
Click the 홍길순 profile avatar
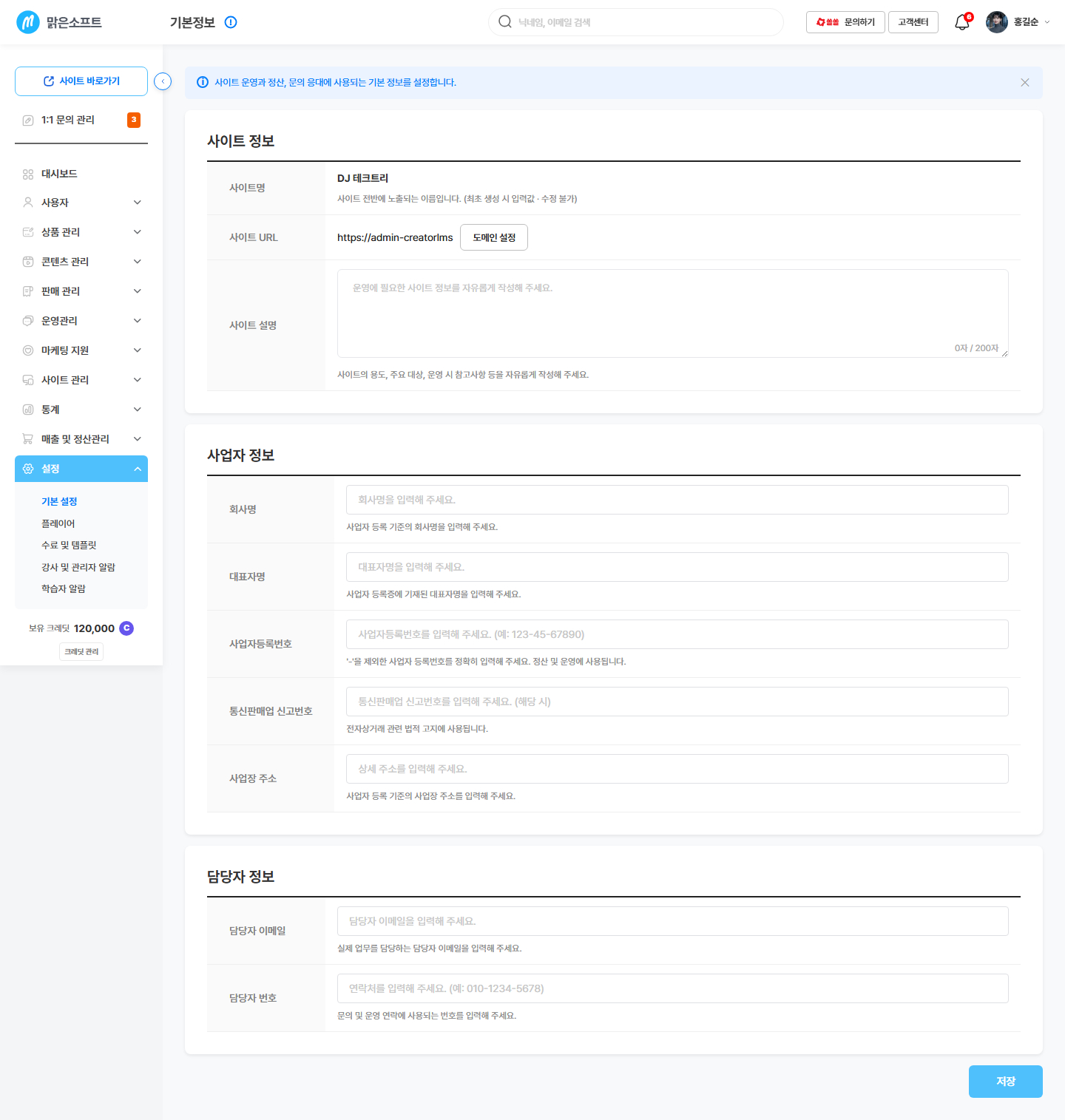997,22
